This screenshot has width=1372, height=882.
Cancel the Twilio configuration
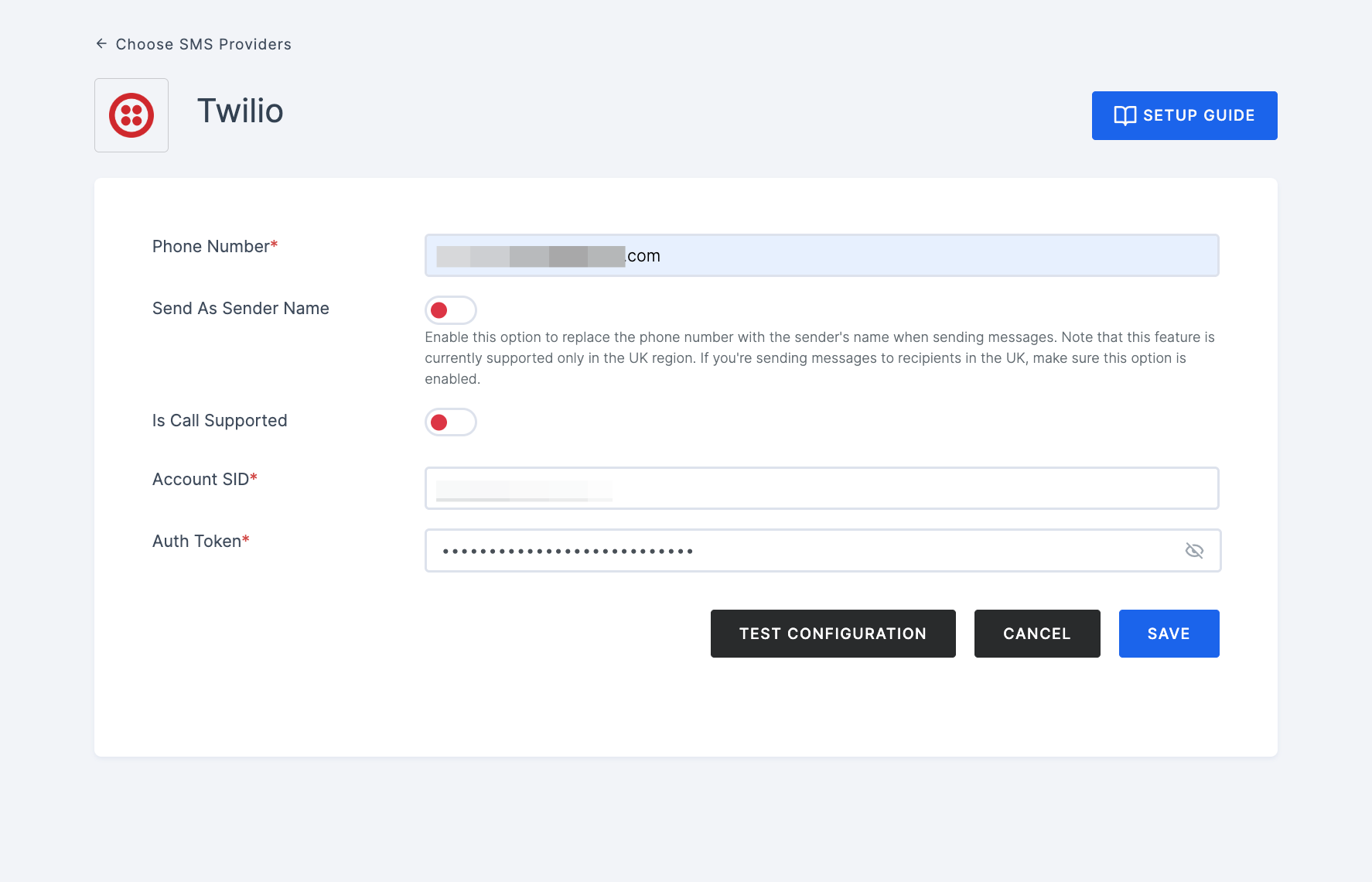point(1037,634)
